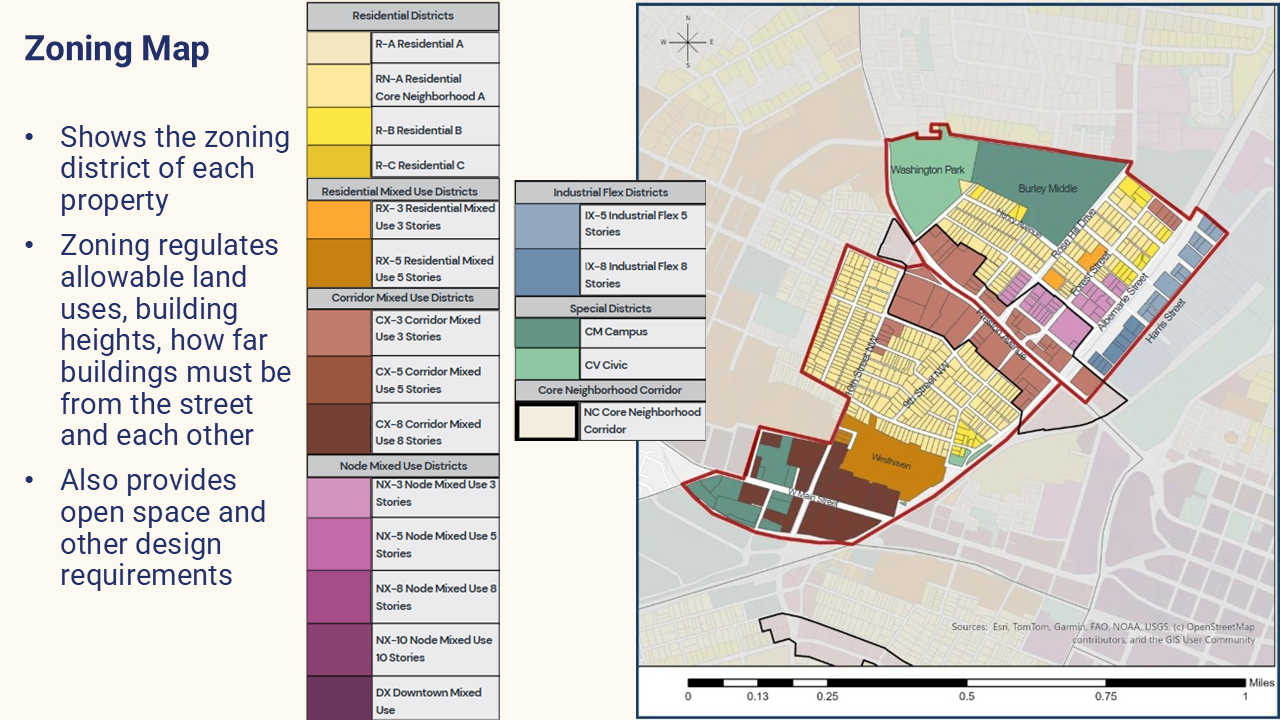Click the map sources attribution text
Viewport: 1280px width, 720px height.
[1102, 634]
